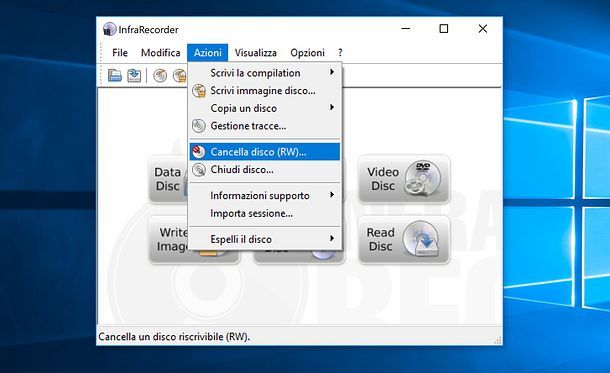Image resolution: width=610 pixels, height=373 pixels.
Task: Open the ? help menu
Action: [x=340, y=53]
